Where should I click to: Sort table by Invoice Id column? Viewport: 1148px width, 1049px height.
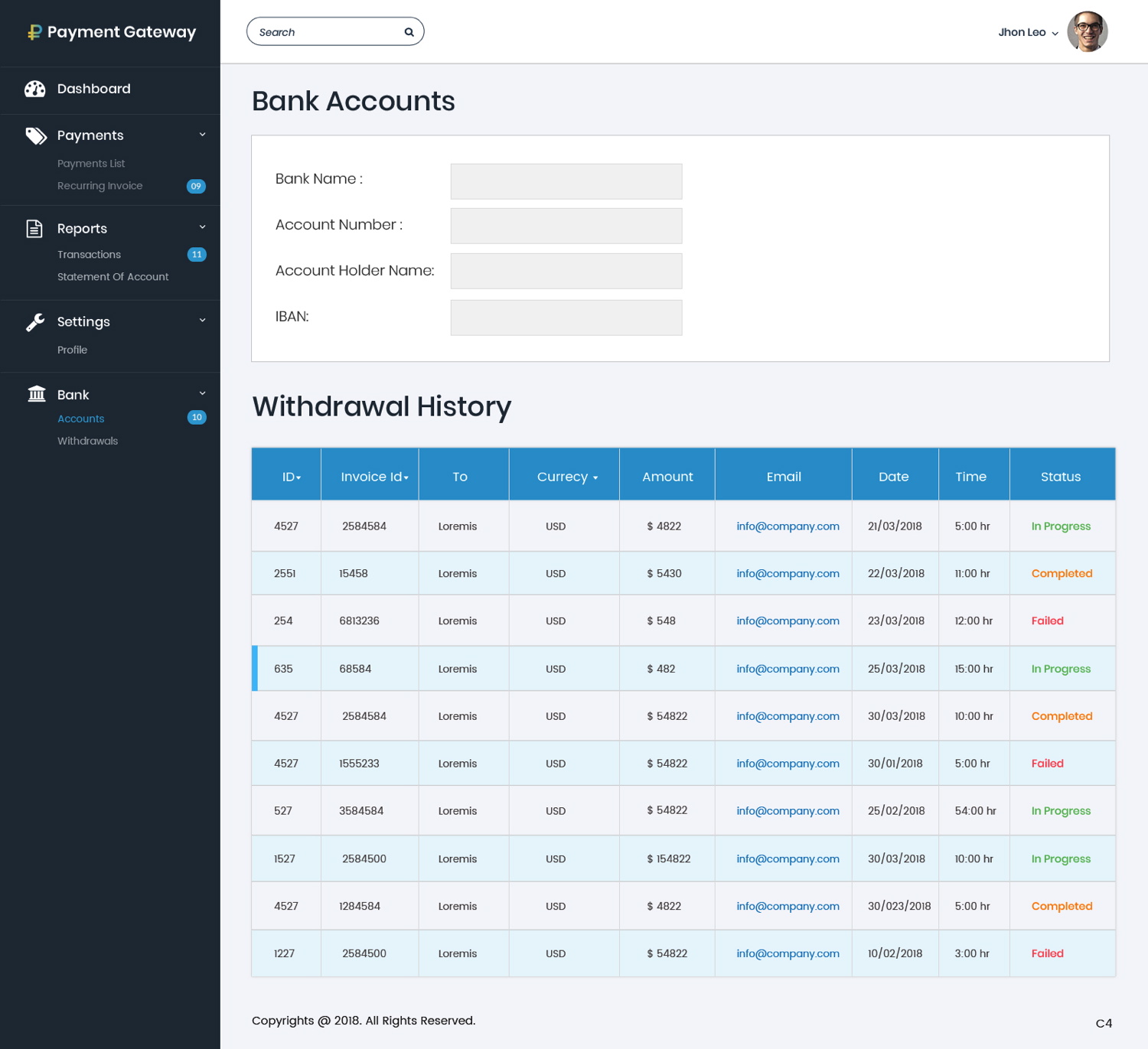pos(374,477)
